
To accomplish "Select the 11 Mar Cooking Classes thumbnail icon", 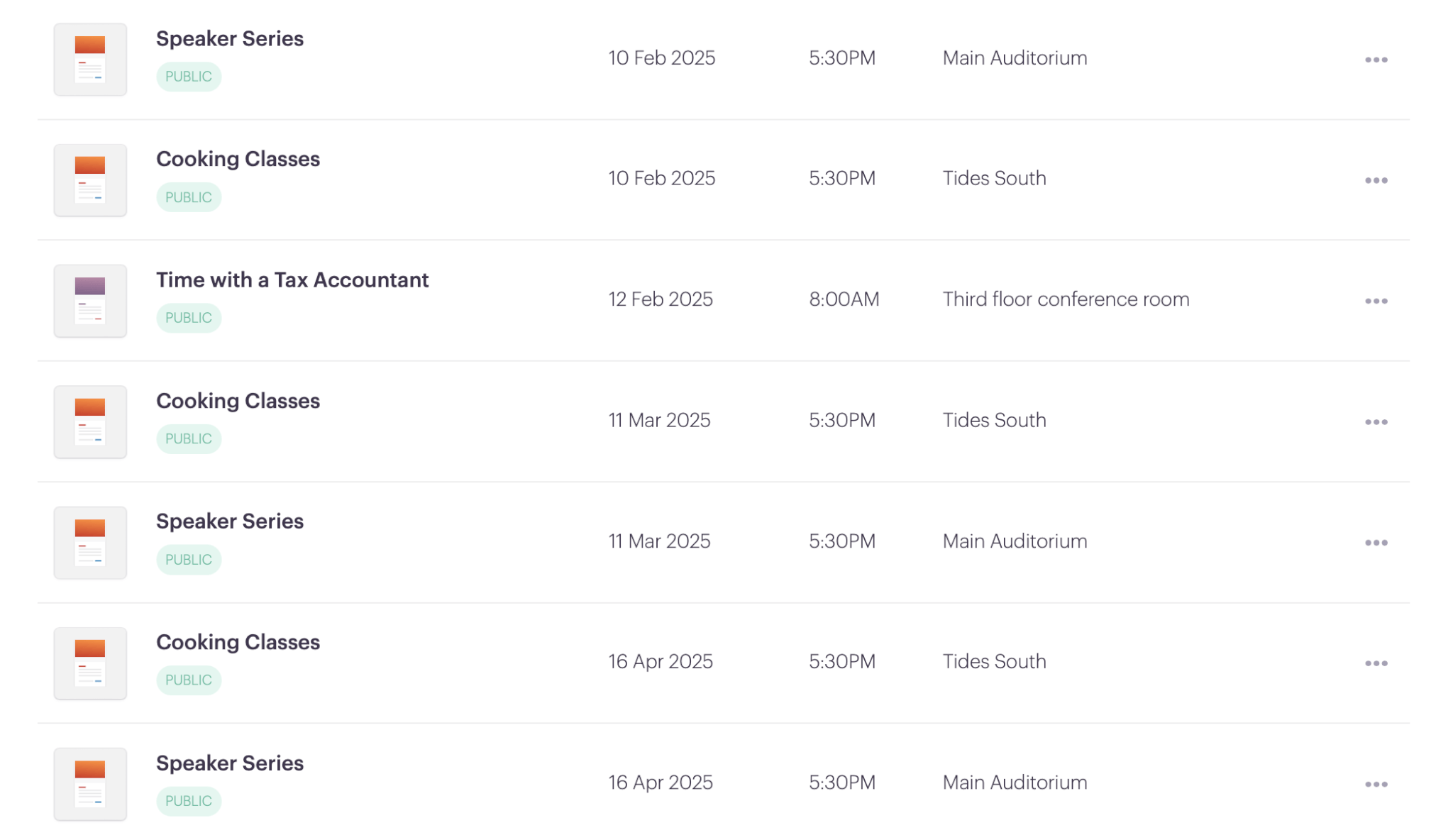I will coord(90,421).
